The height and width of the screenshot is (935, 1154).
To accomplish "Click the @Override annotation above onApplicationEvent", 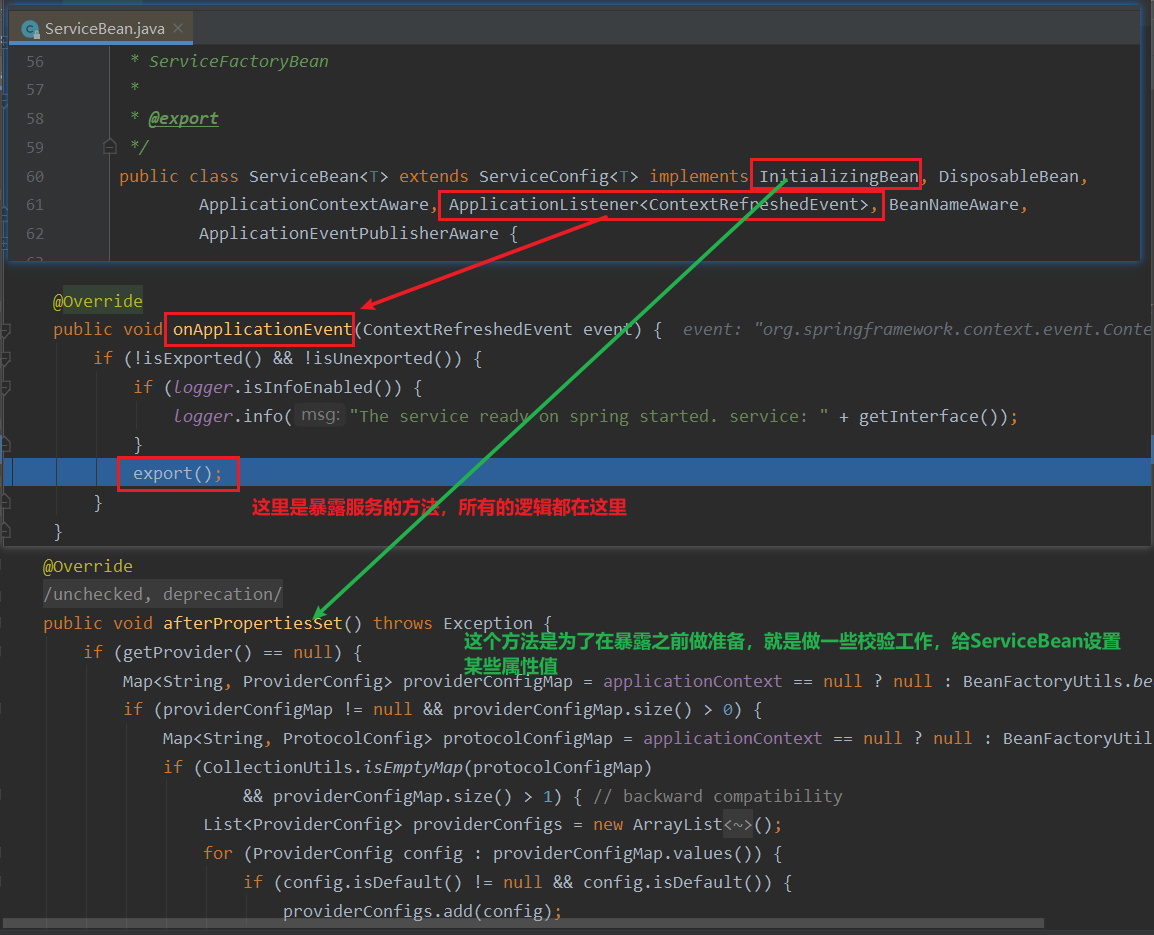I will 98,301.
